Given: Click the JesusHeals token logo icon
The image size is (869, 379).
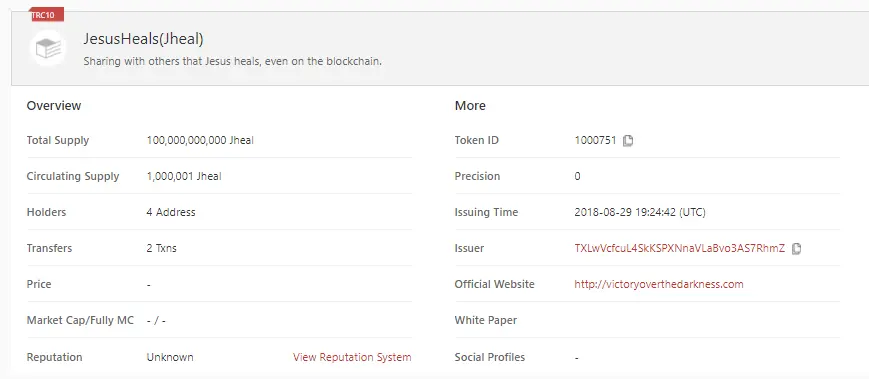Looking at the screenshot, I should 48,49.
